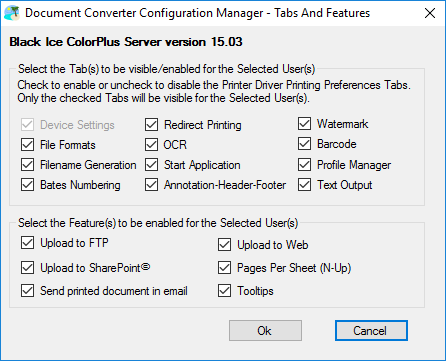
Task: Toggle Send printed document in email
Action: (27, 291)
